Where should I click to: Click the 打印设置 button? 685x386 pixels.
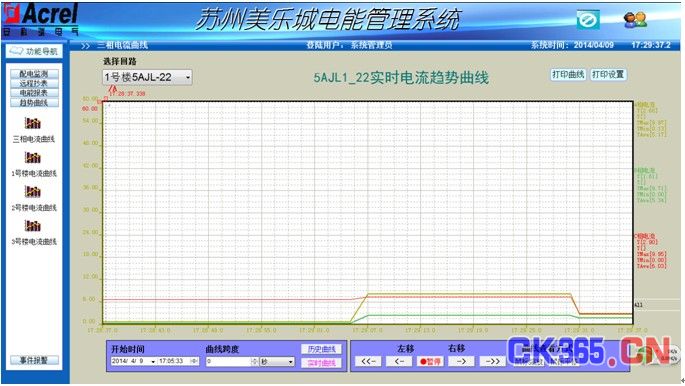(x=608, y=75)
